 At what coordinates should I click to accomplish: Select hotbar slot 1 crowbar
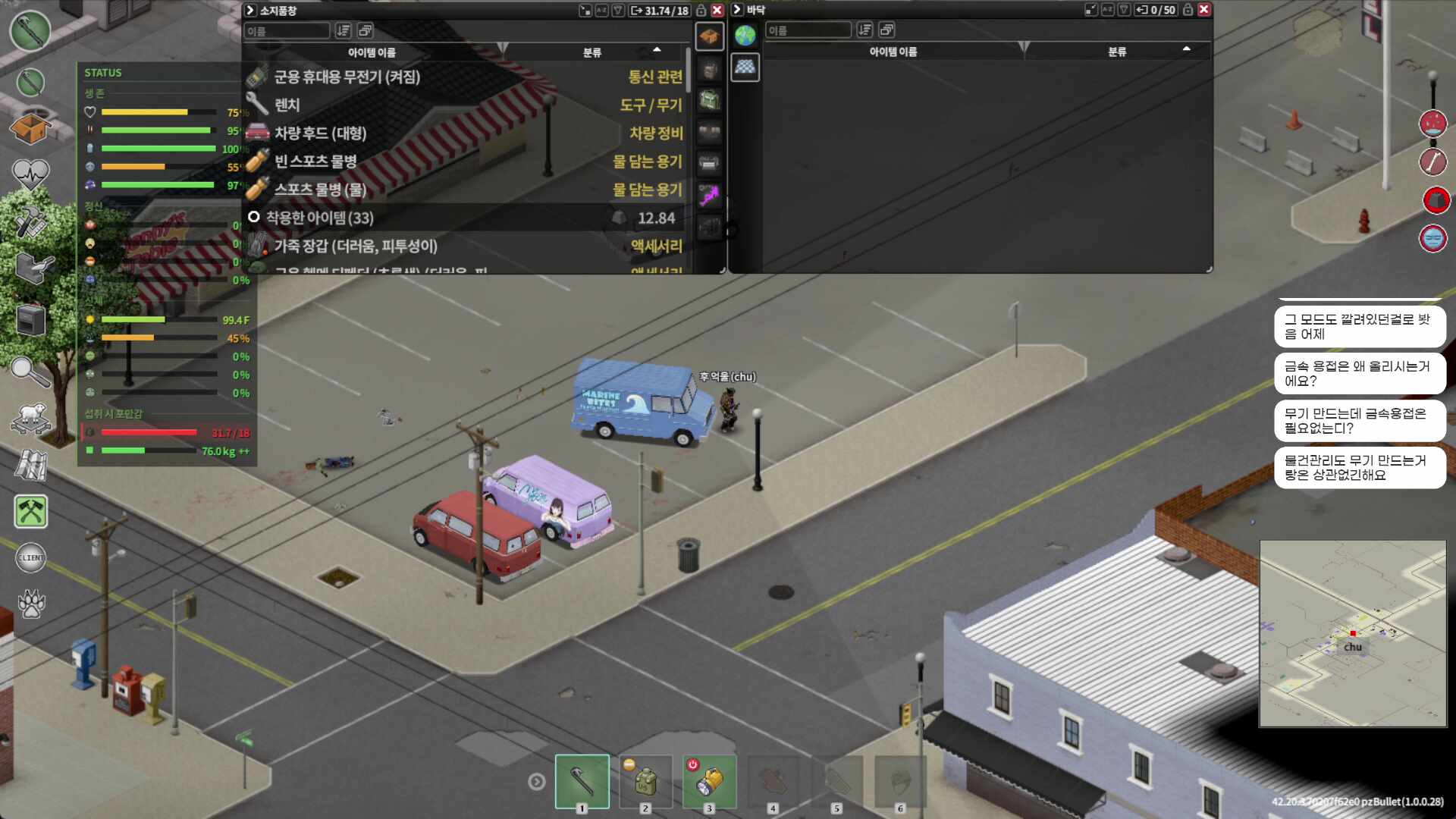coord(582,781)
